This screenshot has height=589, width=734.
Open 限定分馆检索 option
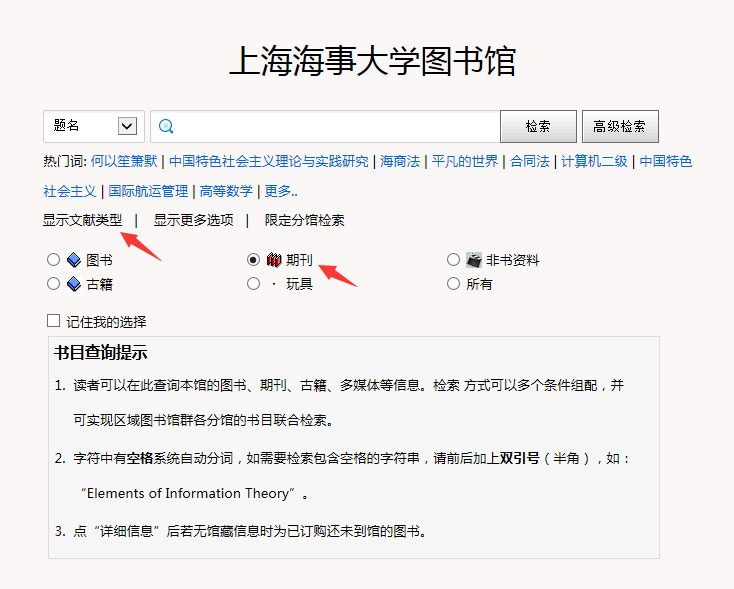pyautogui.click(x=304, y=220)
